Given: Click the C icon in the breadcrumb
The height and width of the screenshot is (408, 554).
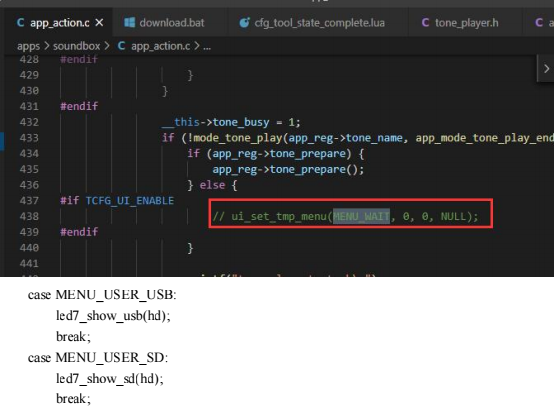Looking at the screenshot, I should (x=122, y=46).
